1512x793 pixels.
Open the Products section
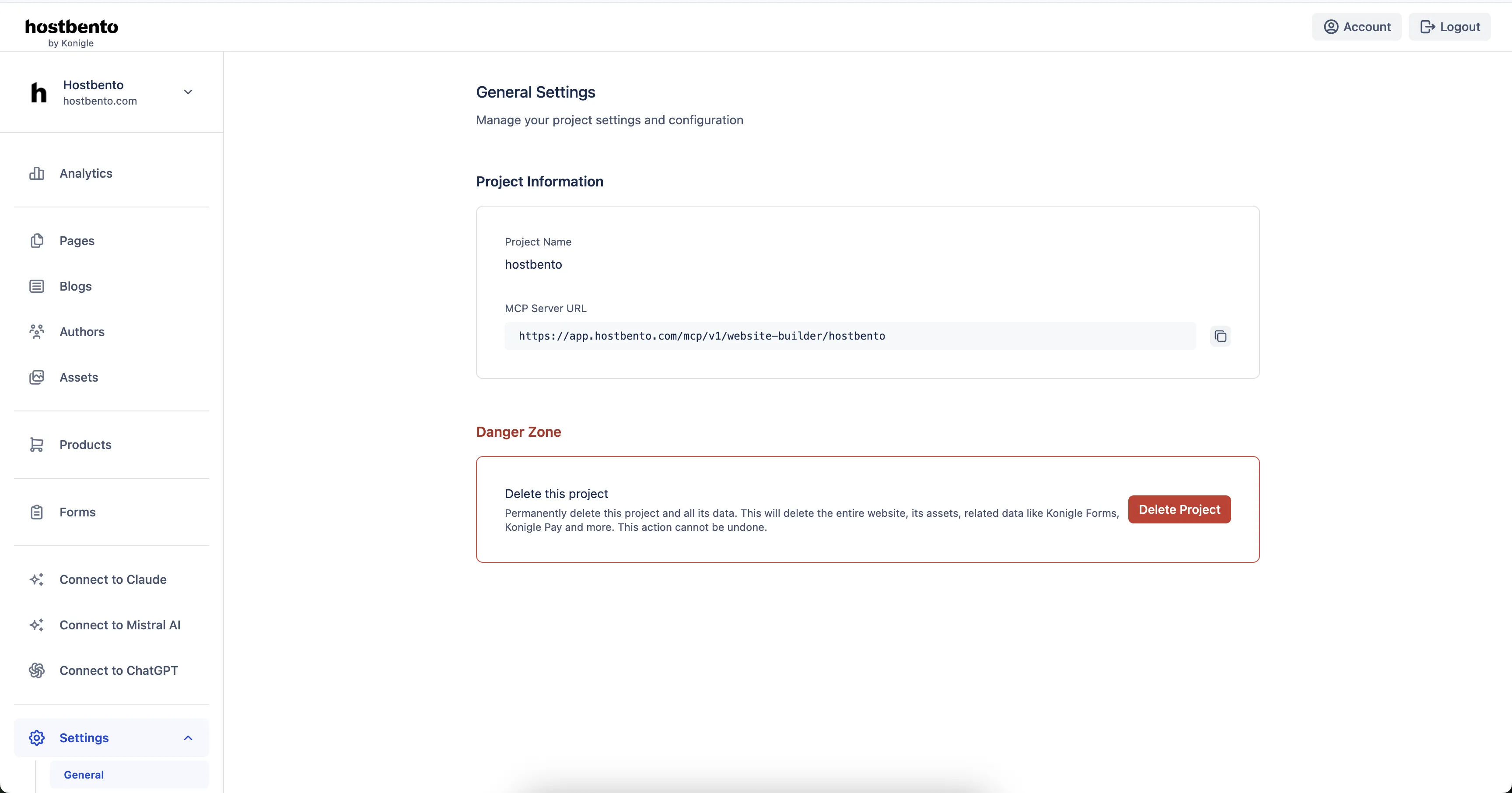[86, 444]
